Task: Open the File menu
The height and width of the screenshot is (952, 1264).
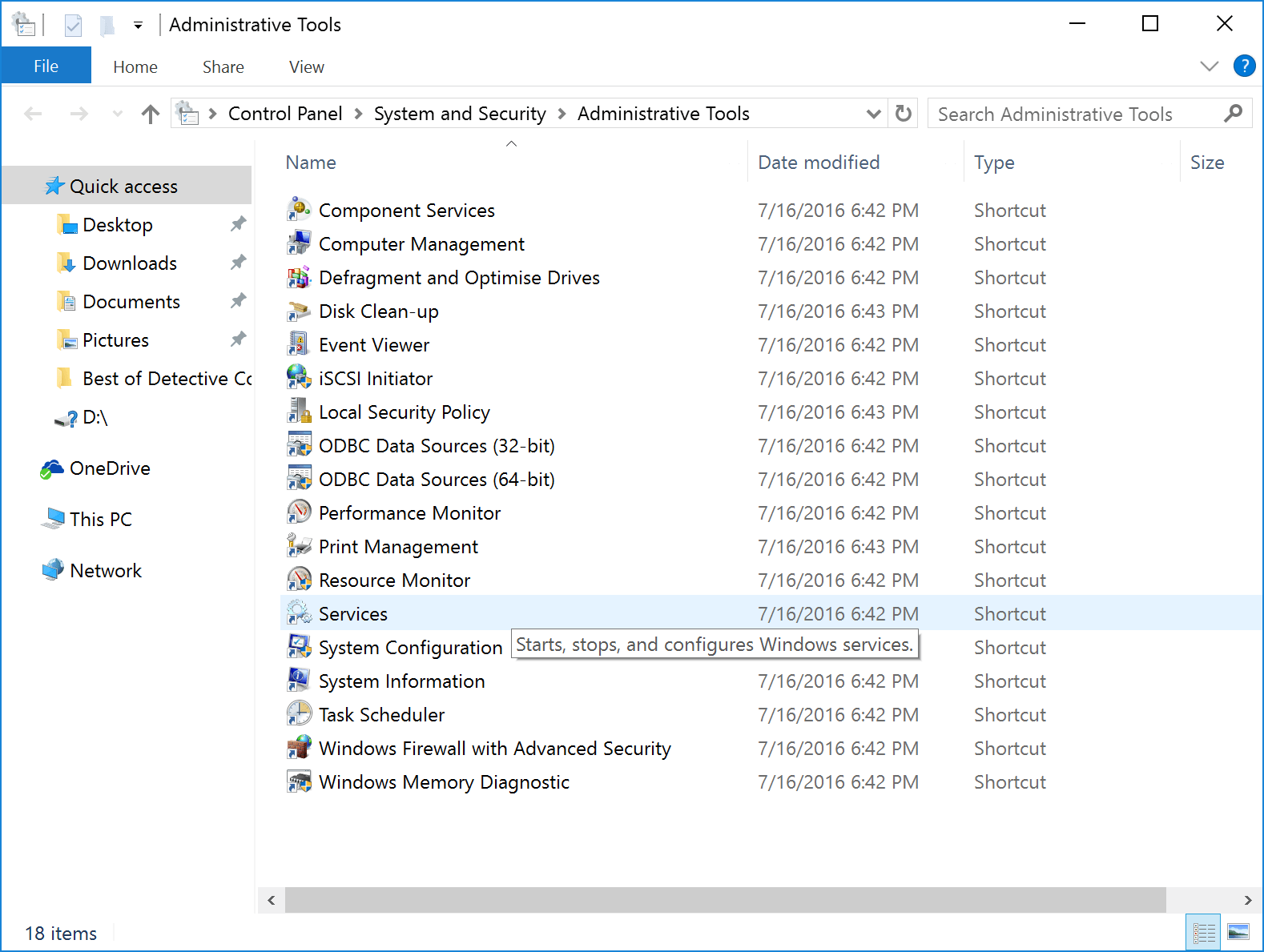Action: pos(46,66)
